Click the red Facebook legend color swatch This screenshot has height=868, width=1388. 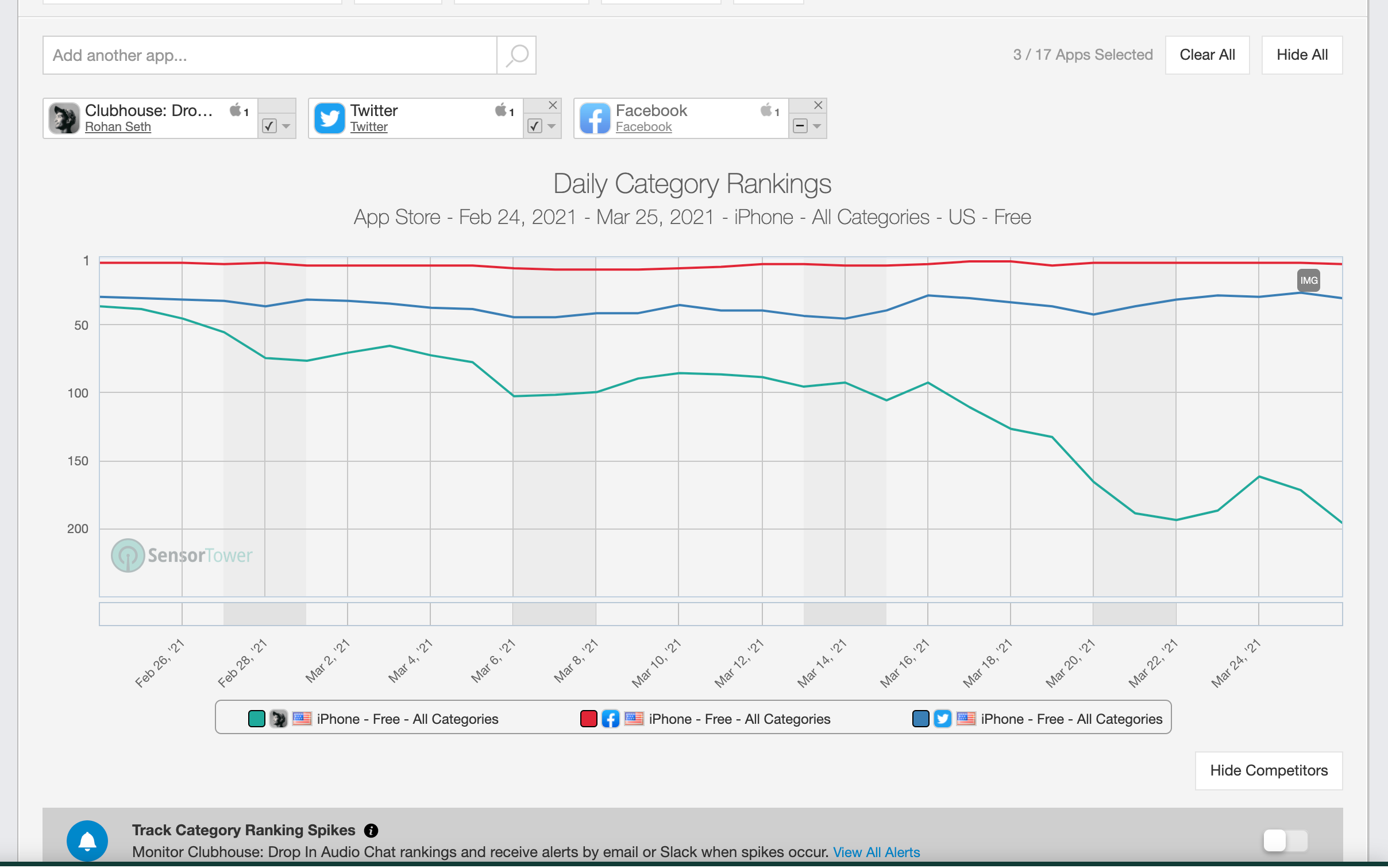[x=588, y=719]
